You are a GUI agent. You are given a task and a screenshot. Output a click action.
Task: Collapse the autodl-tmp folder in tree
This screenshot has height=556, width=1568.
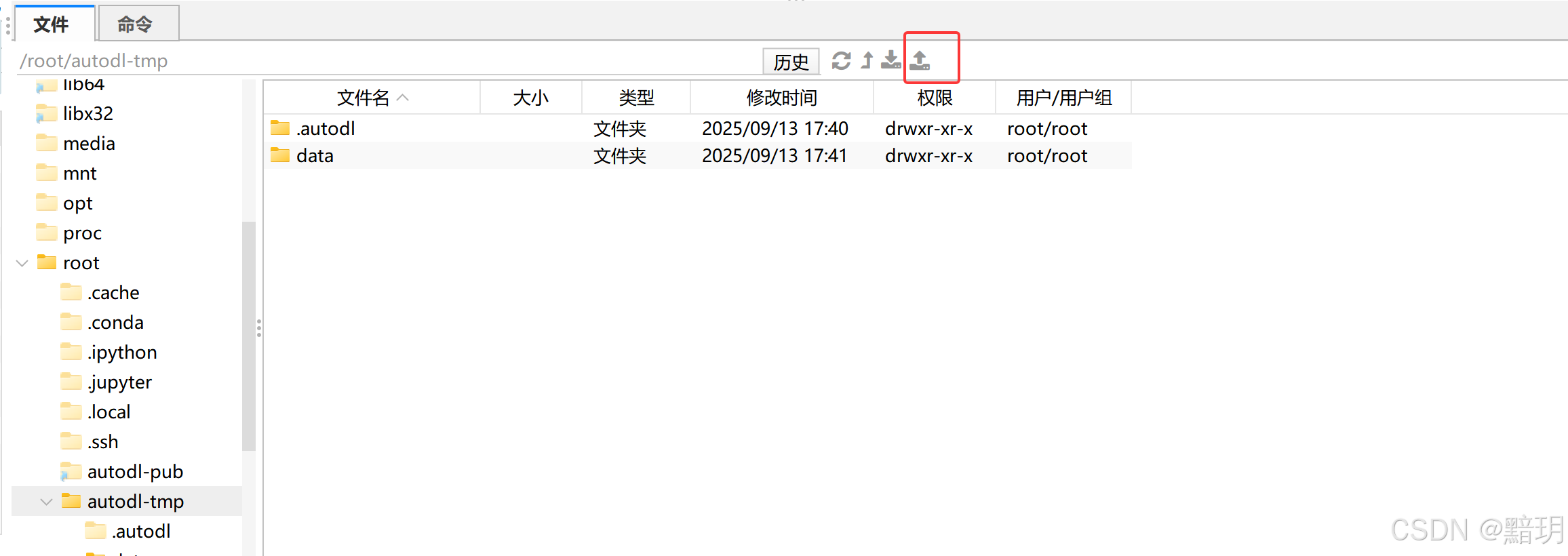[46, 502]
